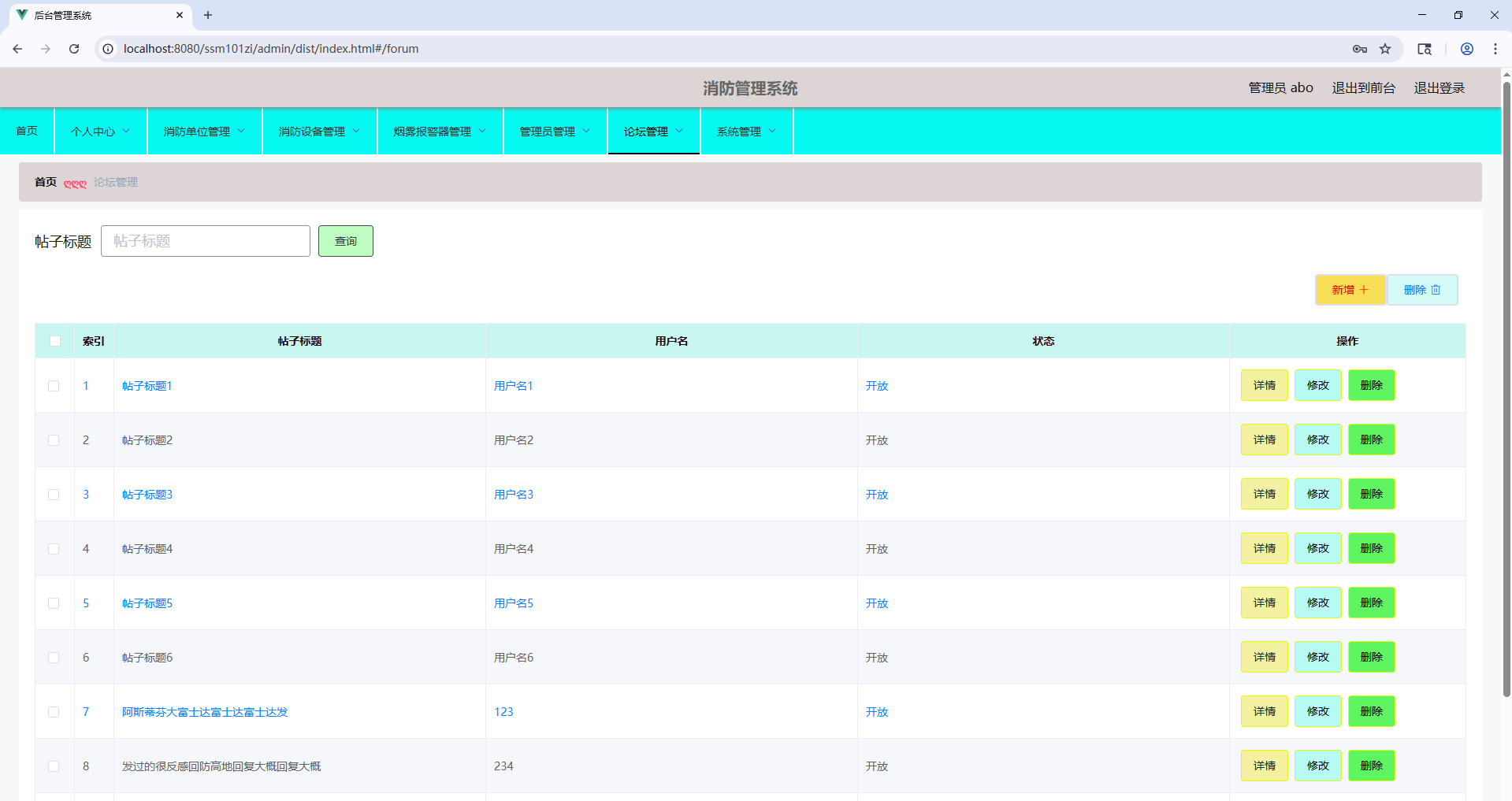This screenshot has height=801, width=1512.
Task: Click into 帖子标题 search input field
Action: click(206, 241)
